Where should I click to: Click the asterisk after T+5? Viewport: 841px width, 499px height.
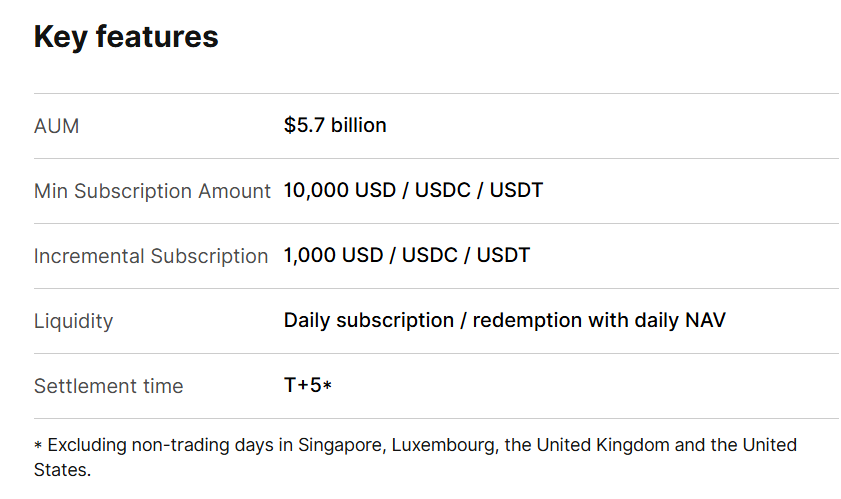click(327, 386)
